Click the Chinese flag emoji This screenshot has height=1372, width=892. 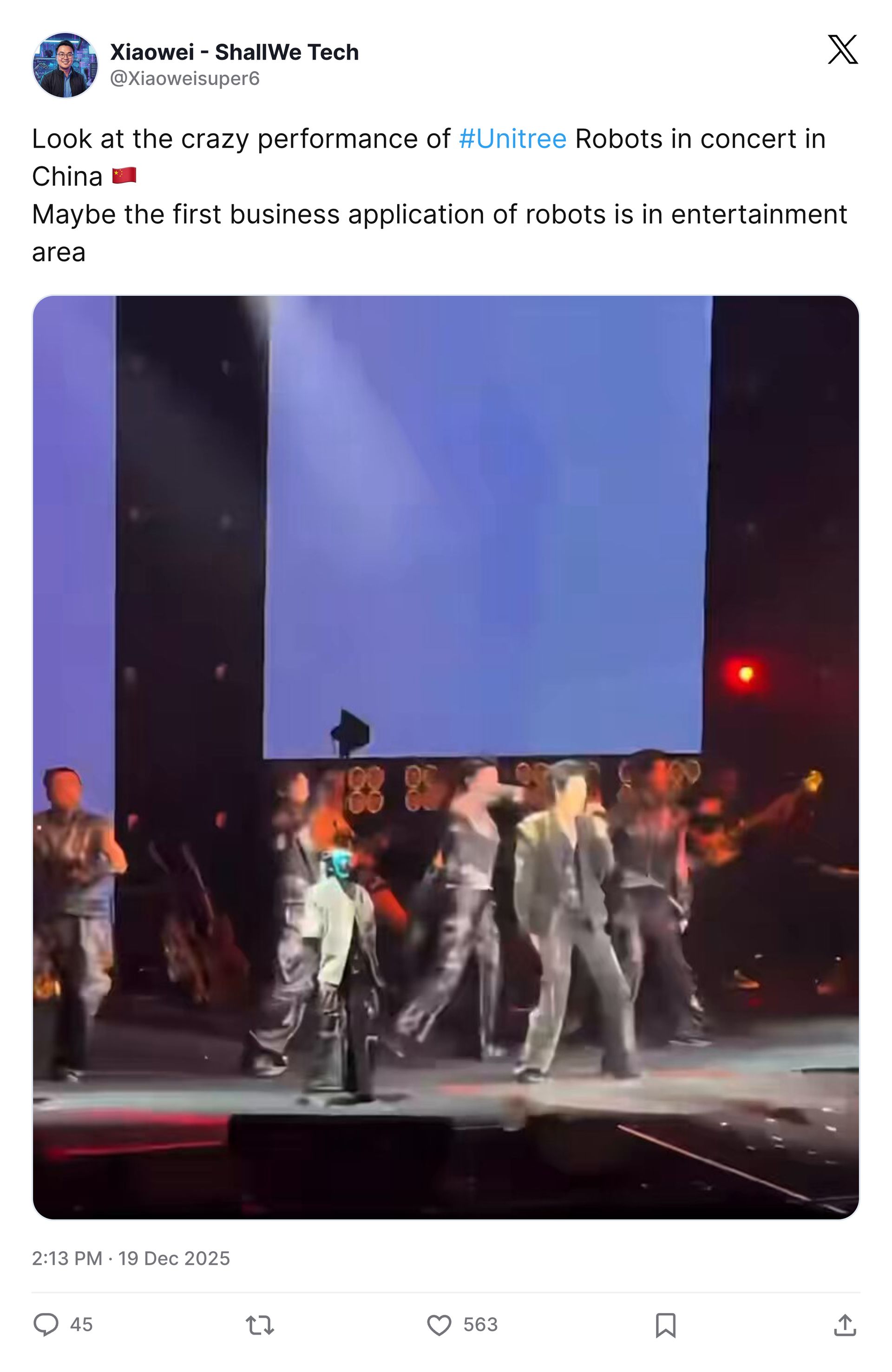point(124,175)
